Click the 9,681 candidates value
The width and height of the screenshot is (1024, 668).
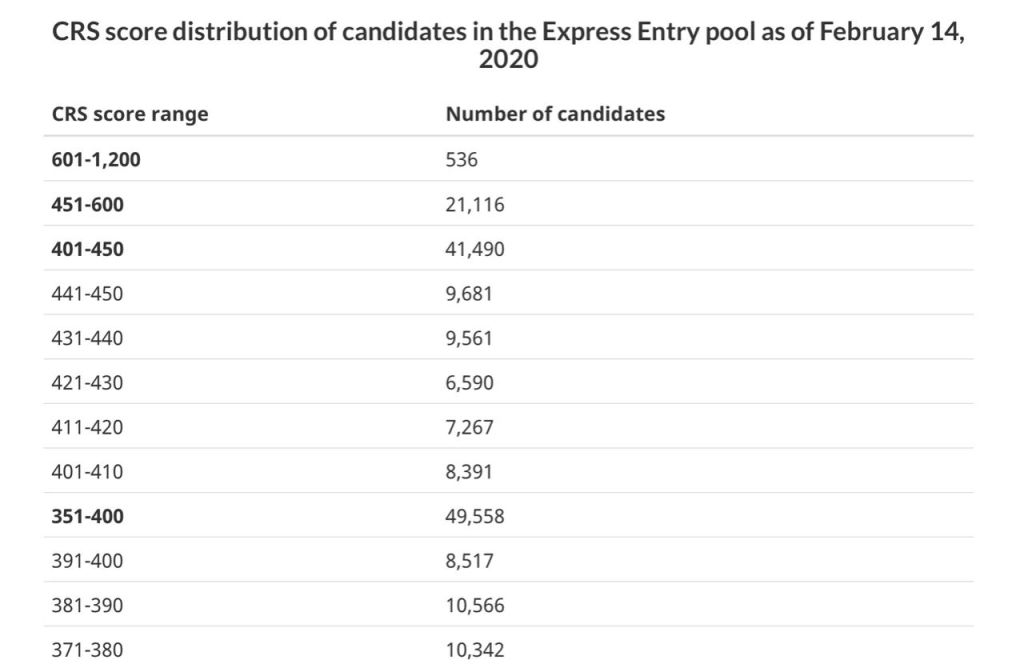click(469, 294)
